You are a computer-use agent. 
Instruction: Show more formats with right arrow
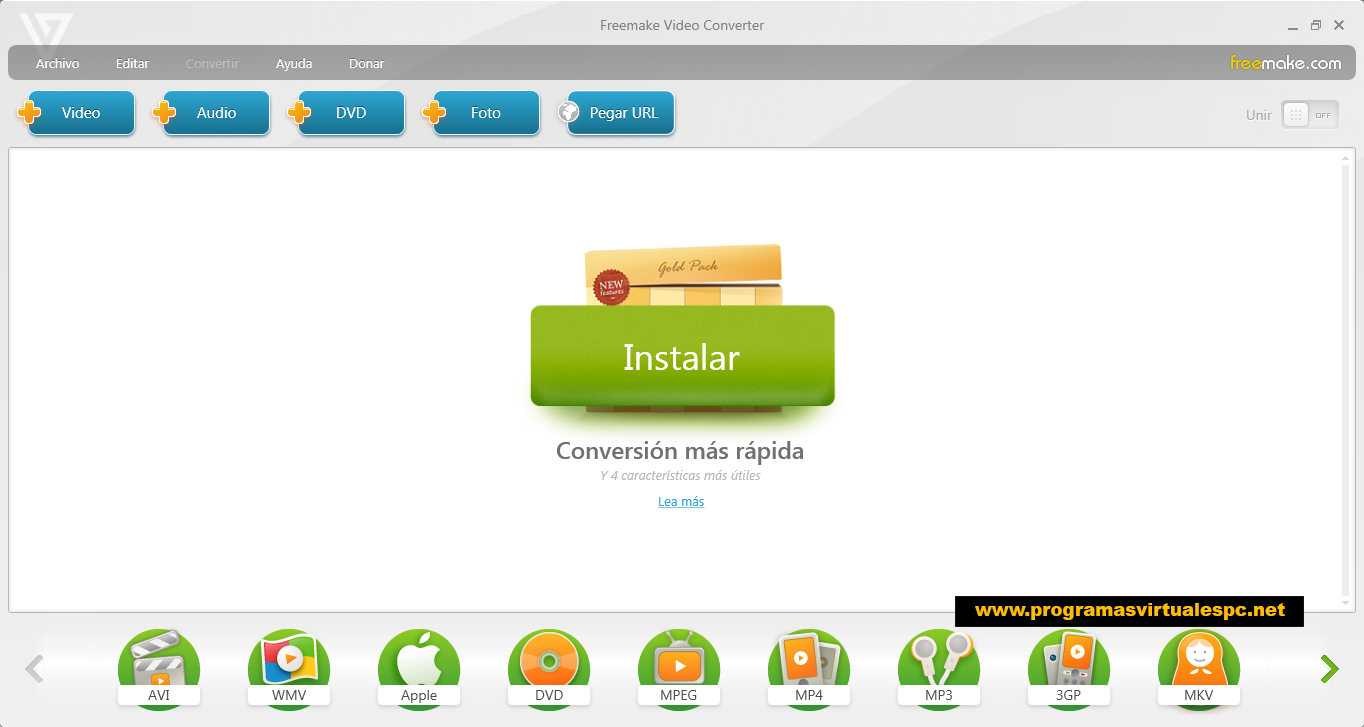1329,669
